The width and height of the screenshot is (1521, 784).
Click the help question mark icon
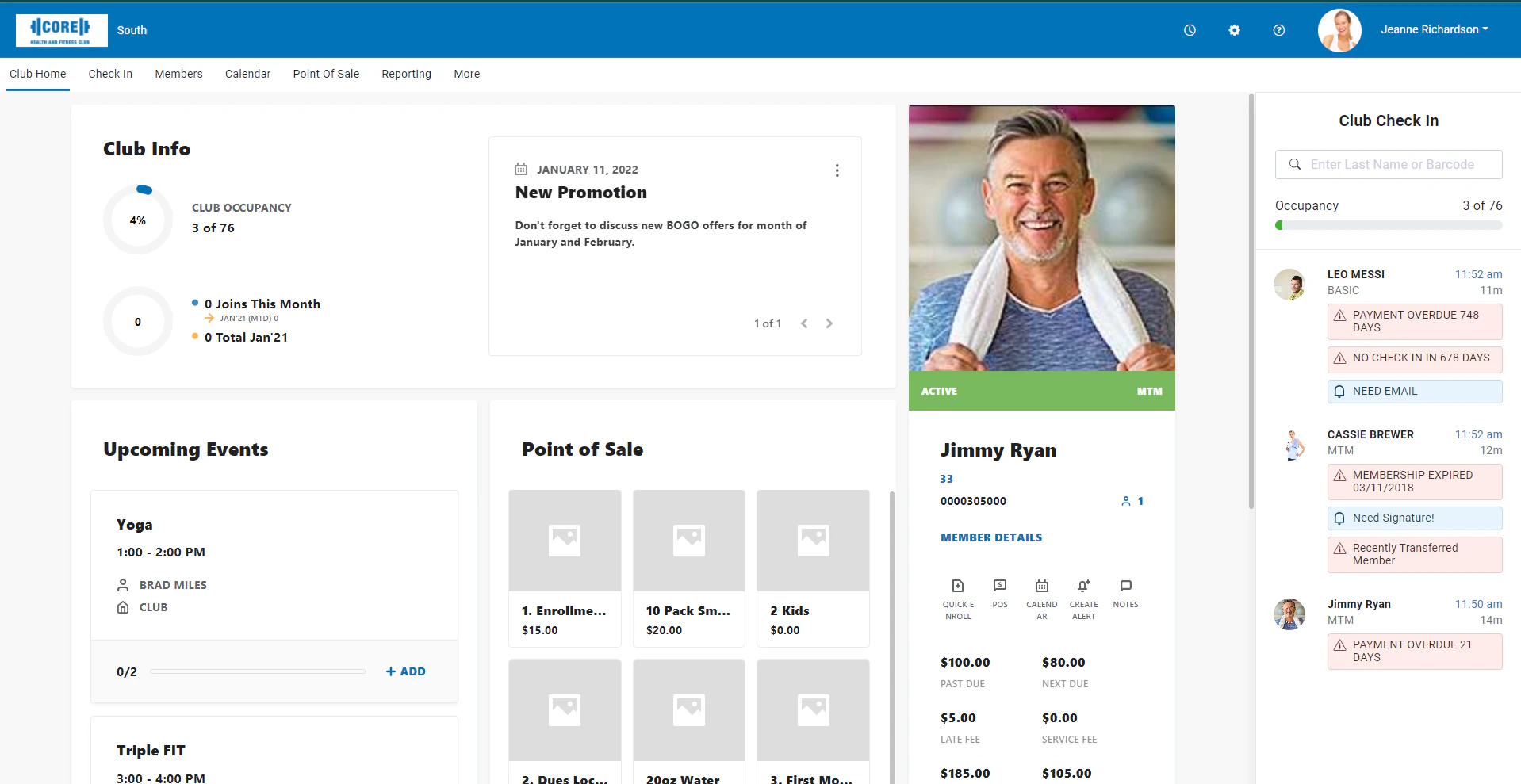[1278, 30]
